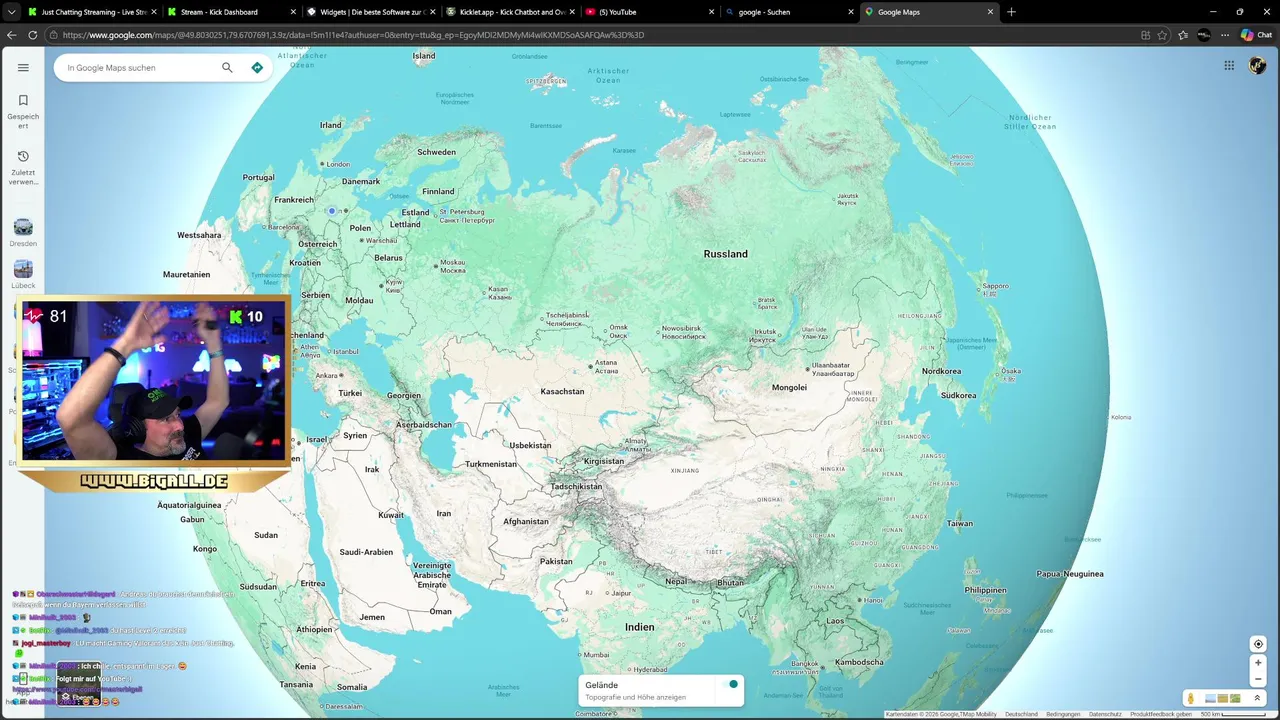
Task: Open Copilot Chat button
Action: click(x=1256, y=35)
